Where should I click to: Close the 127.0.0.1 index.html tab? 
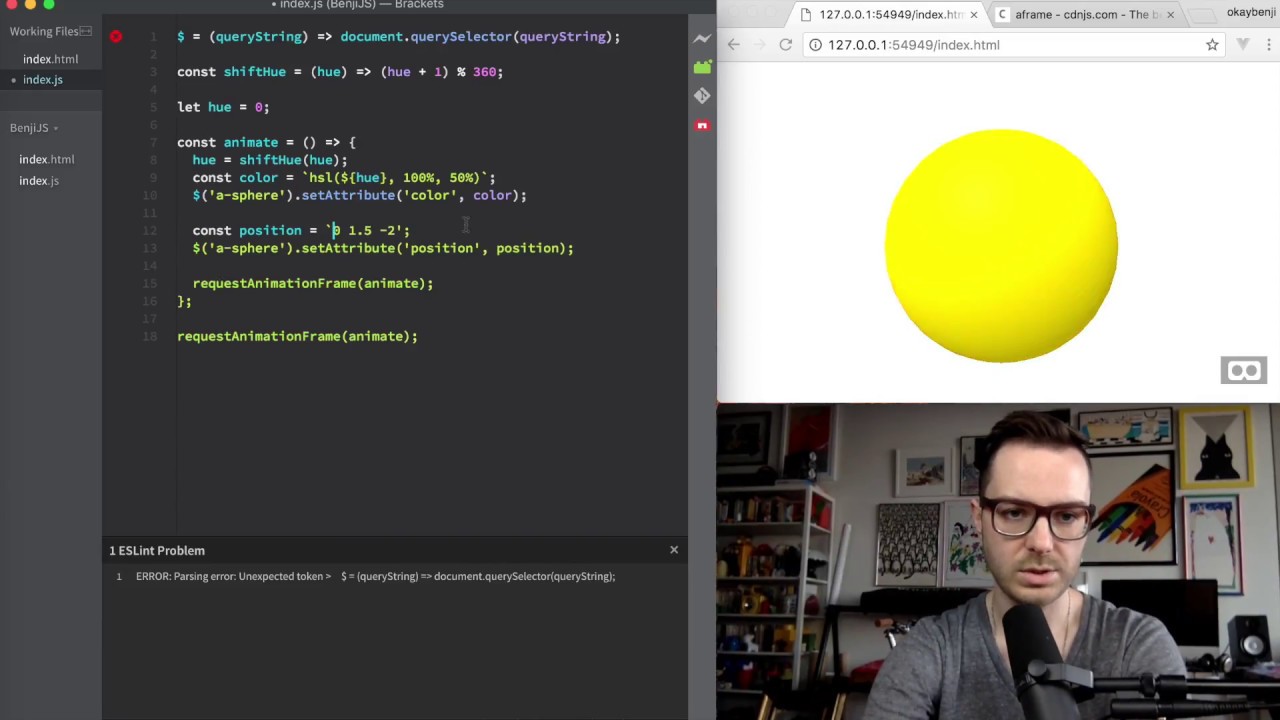(974, 15)
